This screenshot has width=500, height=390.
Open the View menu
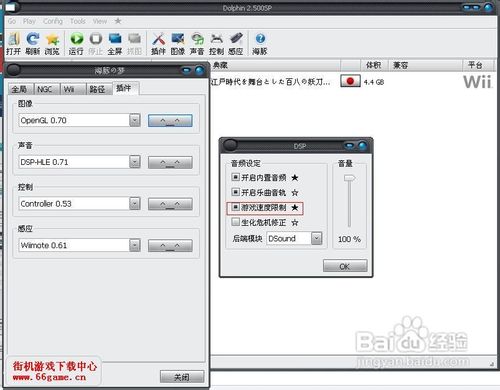[100, 21]
